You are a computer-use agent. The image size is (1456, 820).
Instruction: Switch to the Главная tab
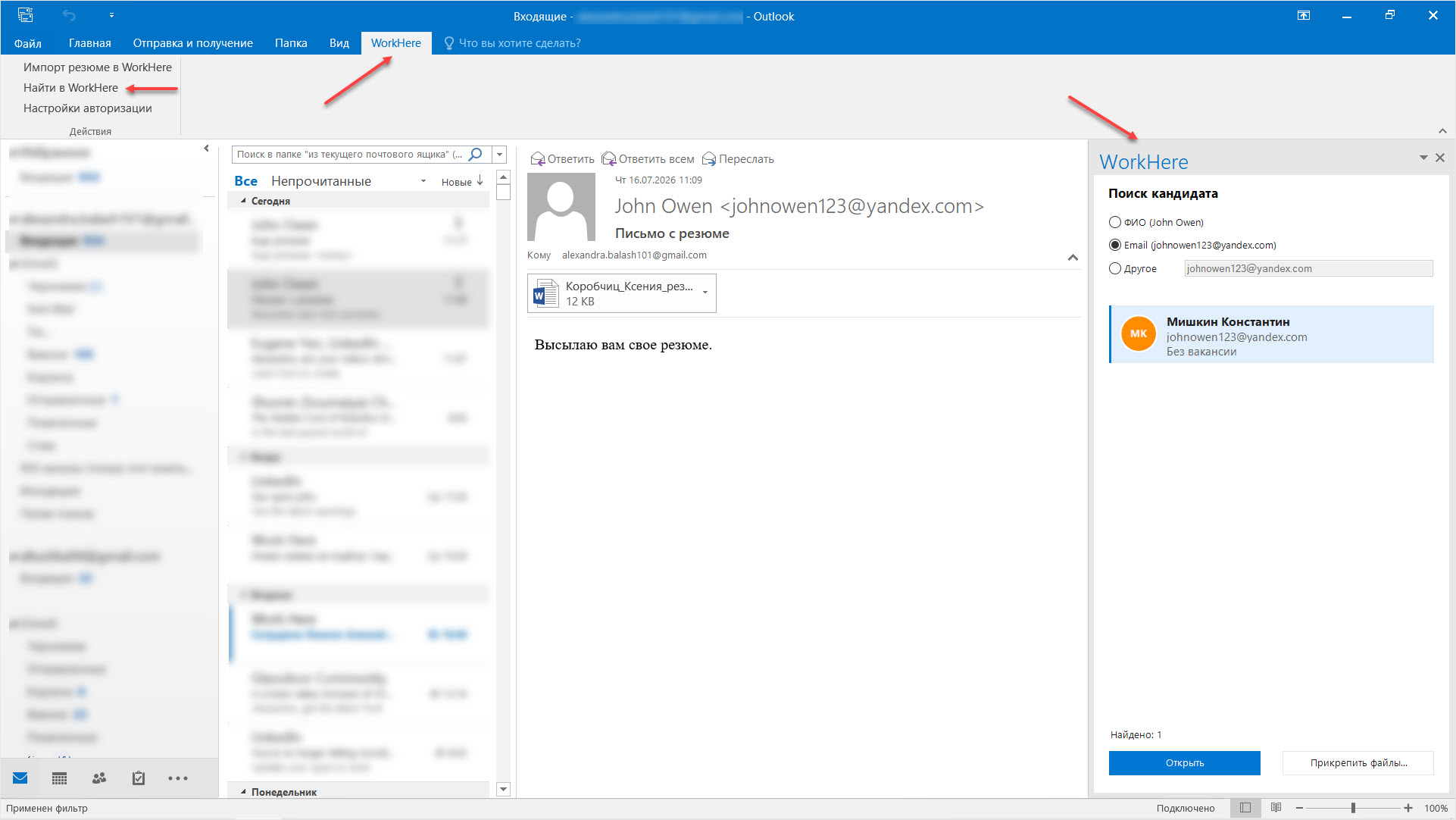tap(90, 43)
